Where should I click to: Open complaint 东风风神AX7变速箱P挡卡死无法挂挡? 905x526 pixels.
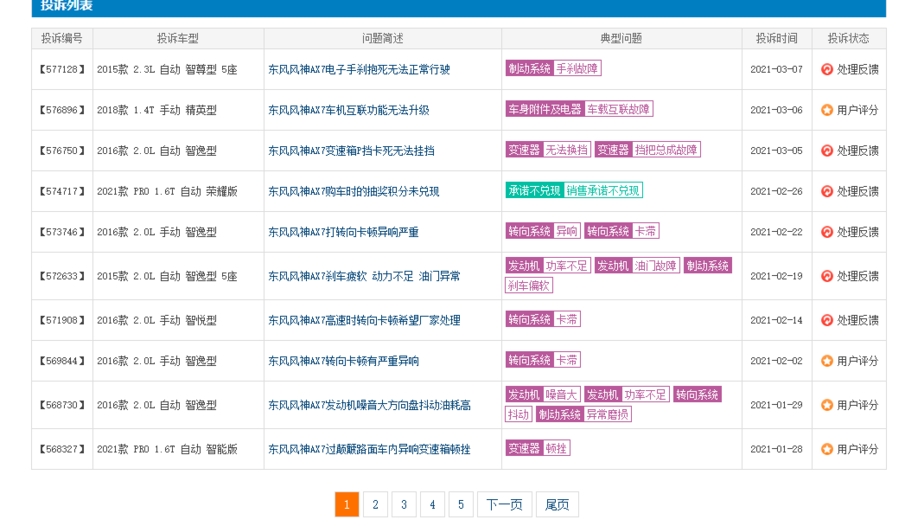(x=351, y=151)
